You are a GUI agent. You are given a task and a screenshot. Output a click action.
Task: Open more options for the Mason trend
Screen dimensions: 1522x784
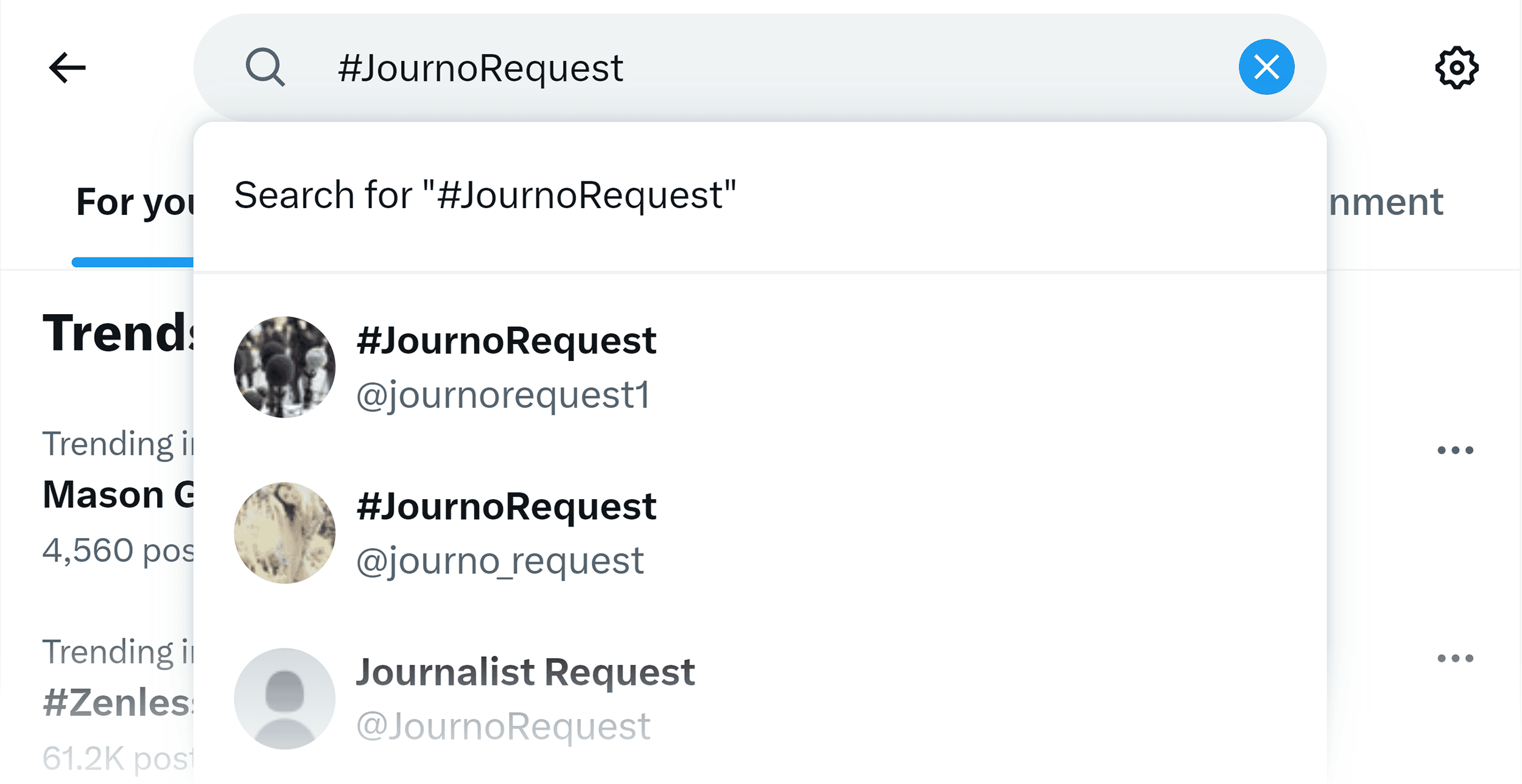1456,449
